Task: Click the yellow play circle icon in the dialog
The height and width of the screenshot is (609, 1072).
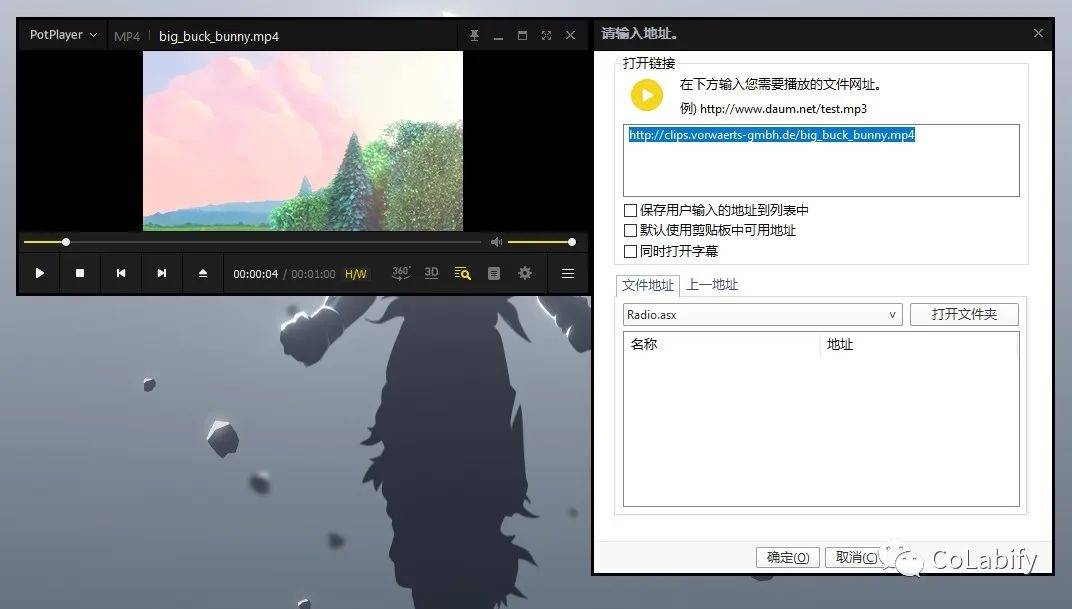Action: click(x=646, y=95)
